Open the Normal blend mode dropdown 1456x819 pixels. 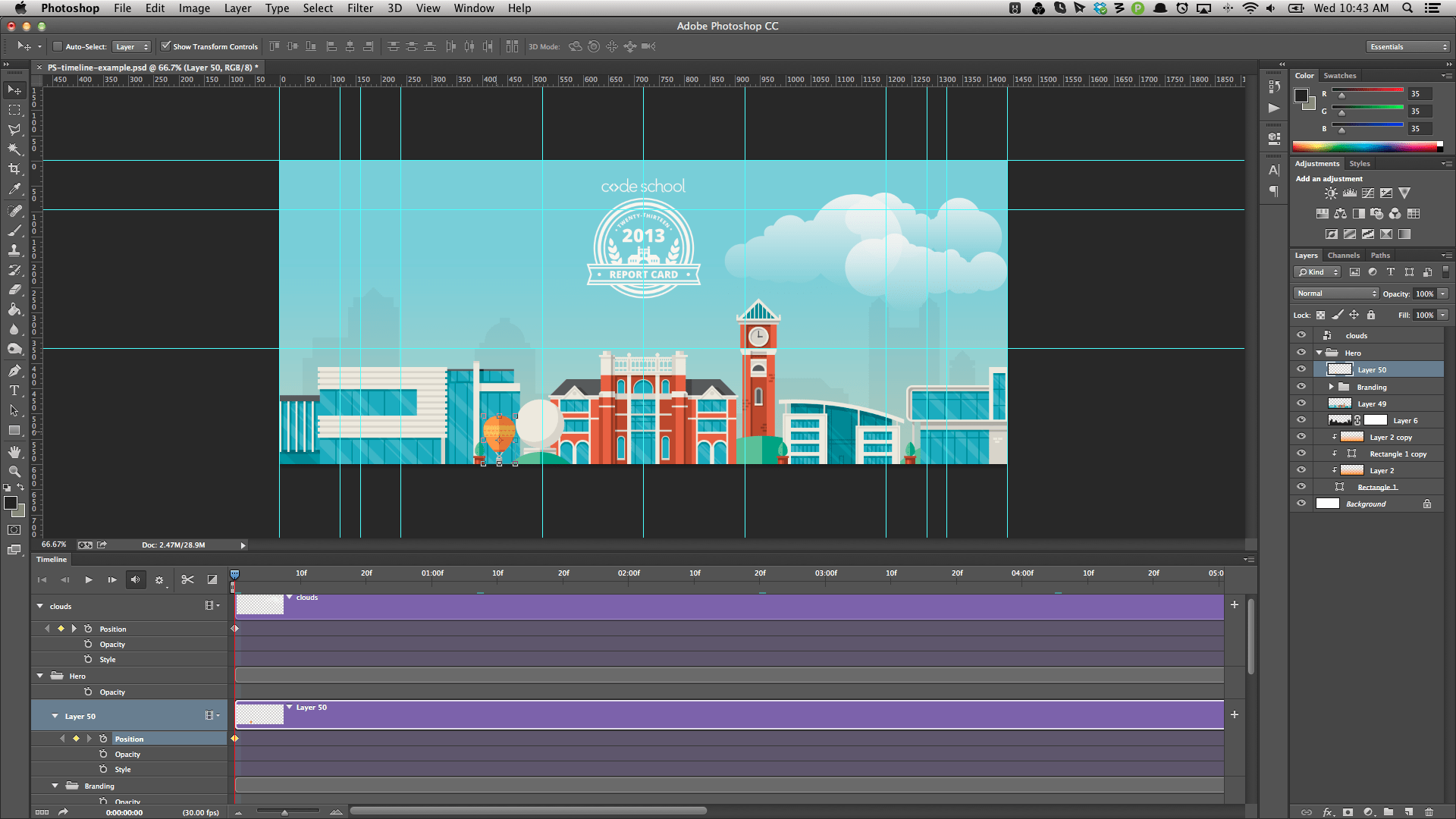1335,293
